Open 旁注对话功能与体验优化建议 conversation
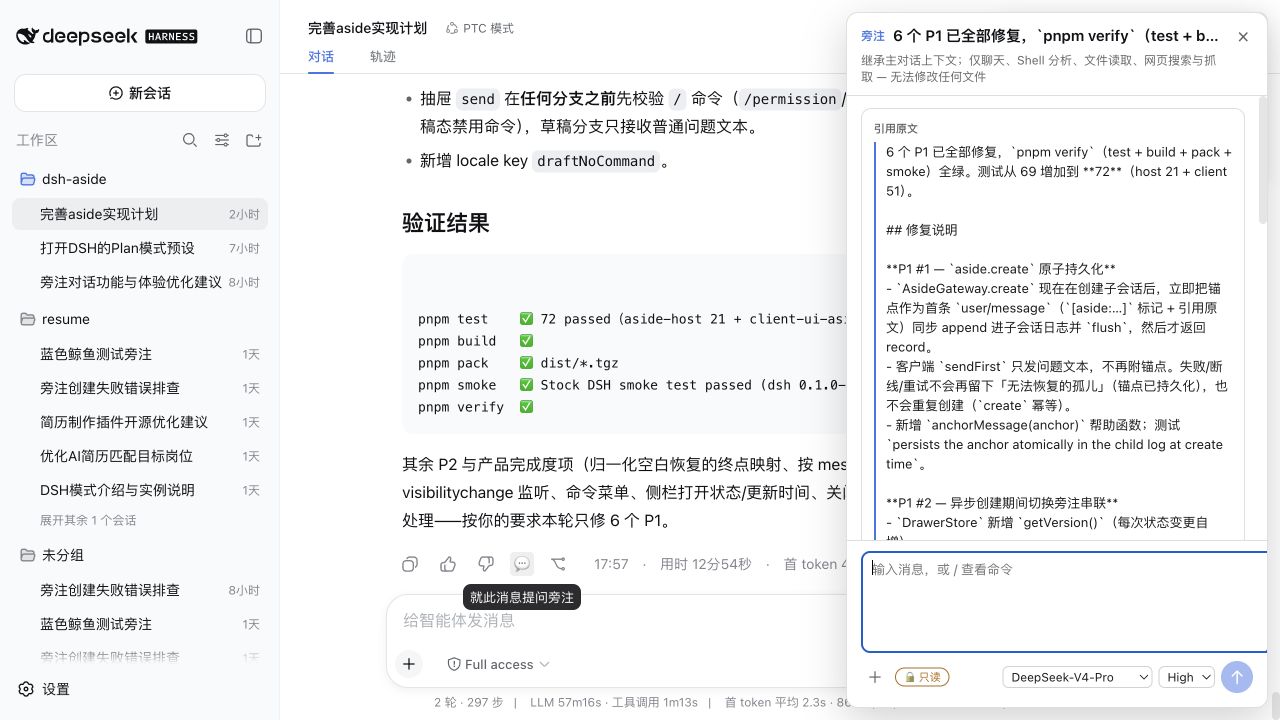The image size is (1280, 720). [140, 282]
